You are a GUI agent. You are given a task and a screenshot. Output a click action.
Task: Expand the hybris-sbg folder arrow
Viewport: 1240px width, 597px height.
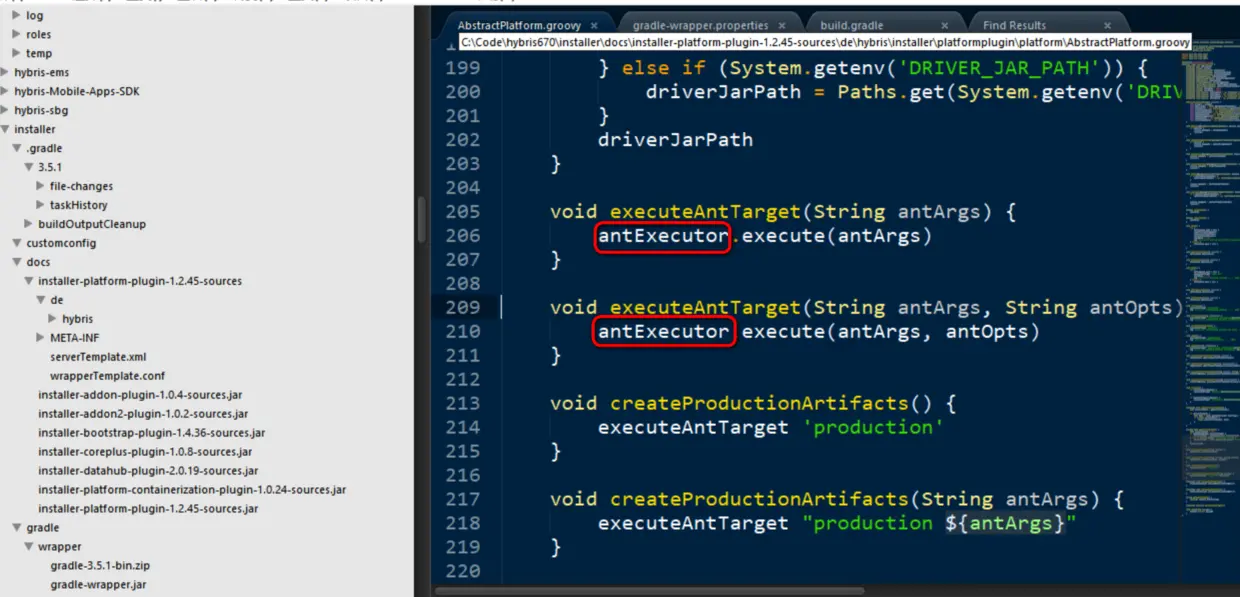pyautogui.click(x=6, y=110)
